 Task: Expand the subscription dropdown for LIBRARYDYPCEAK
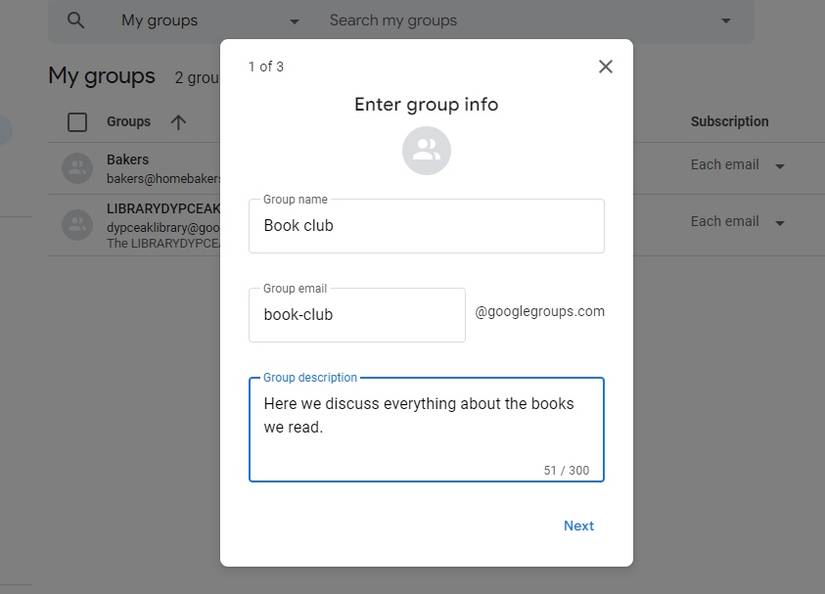click(779, 223)
